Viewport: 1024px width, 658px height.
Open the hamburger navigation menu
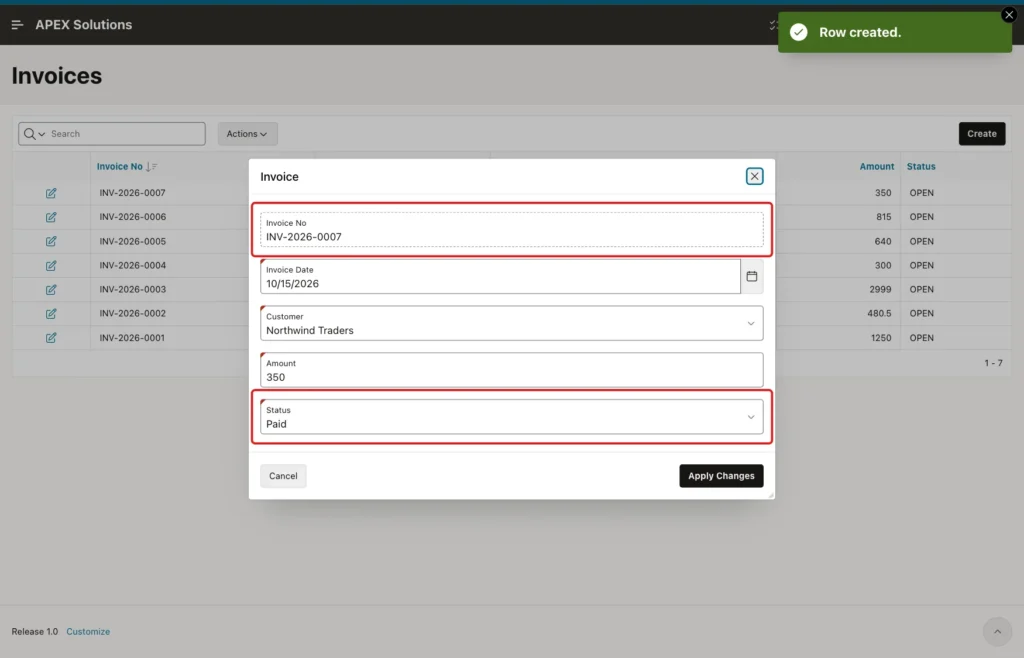click(x=18, y=25)
